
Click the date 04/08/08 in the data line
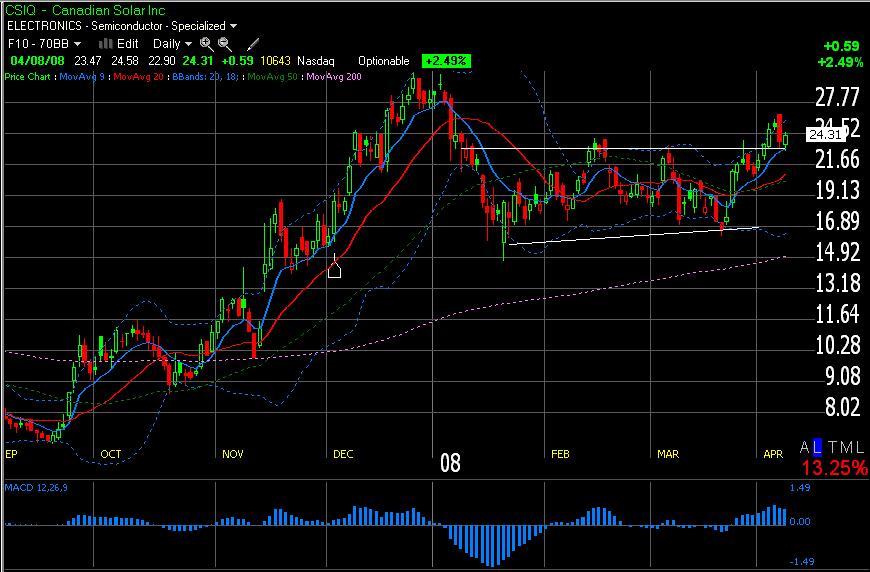(37, 60)
